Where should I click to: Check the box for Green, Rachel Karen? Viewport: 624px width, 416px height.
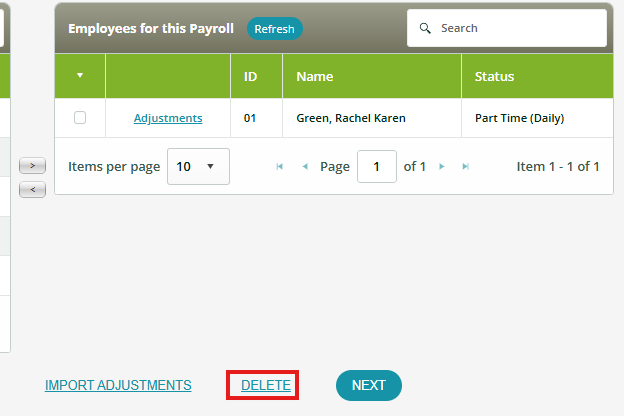[80, 118]
